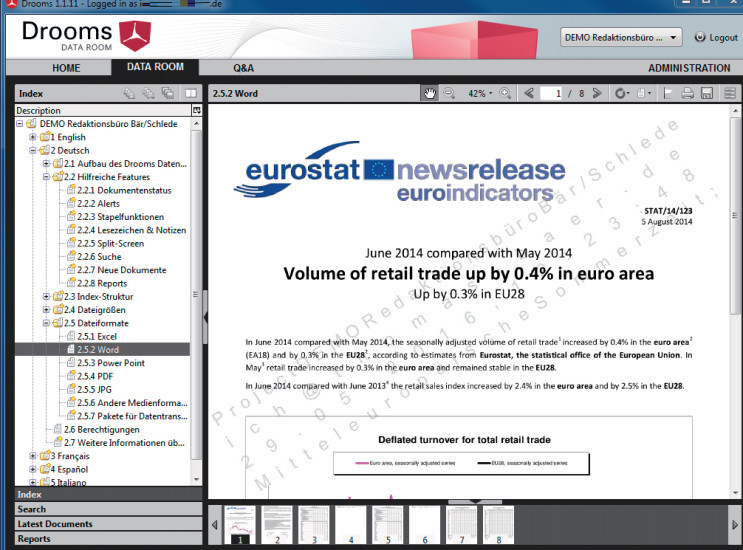Viewport: 743px width, 550px height.
Task: Open the ADMINISTRATION tab
Action: [689, 68]
